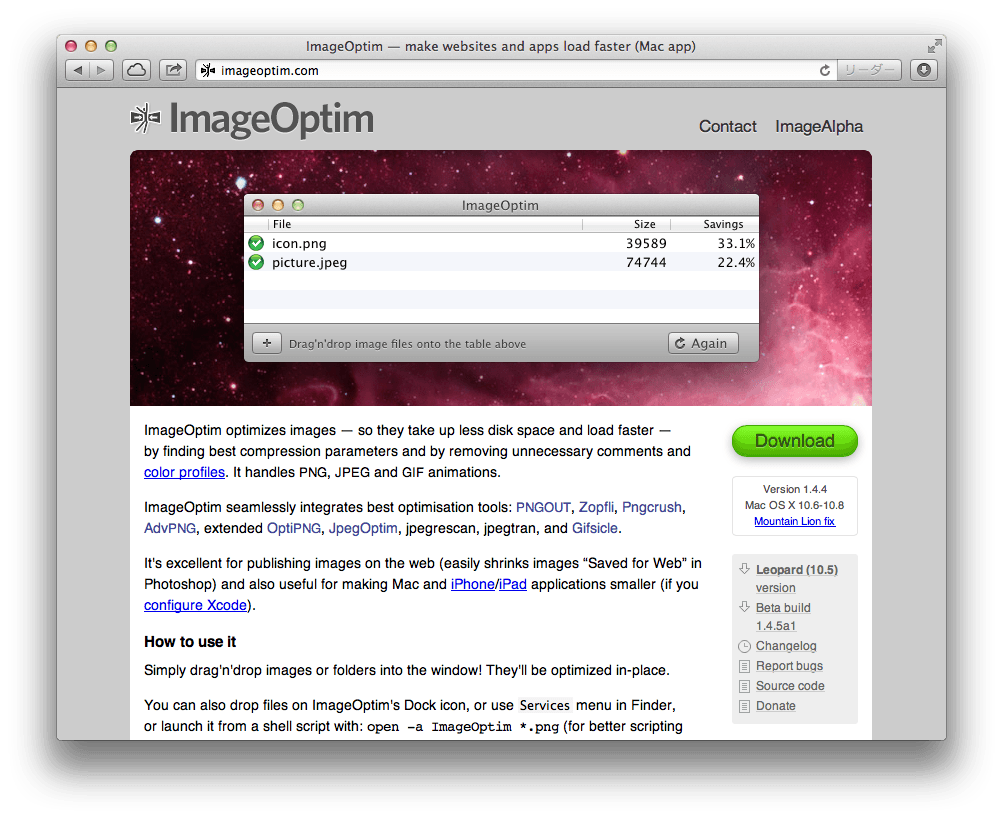The image size is (1003, 819).
Task: Open the Zopfli link
Action: click(596, 507)
